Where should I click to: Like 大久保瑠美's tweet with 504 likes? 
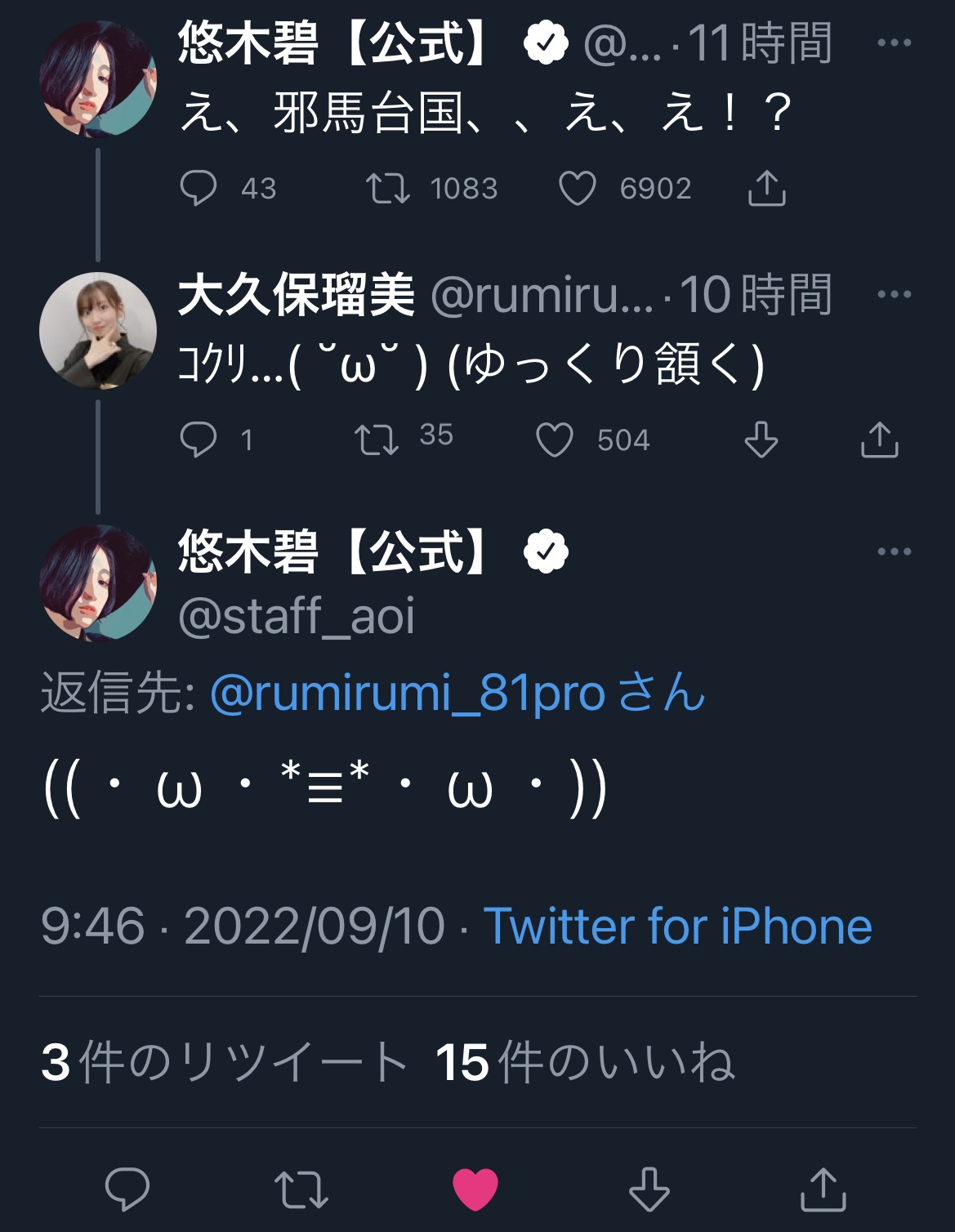coord(555,440)
